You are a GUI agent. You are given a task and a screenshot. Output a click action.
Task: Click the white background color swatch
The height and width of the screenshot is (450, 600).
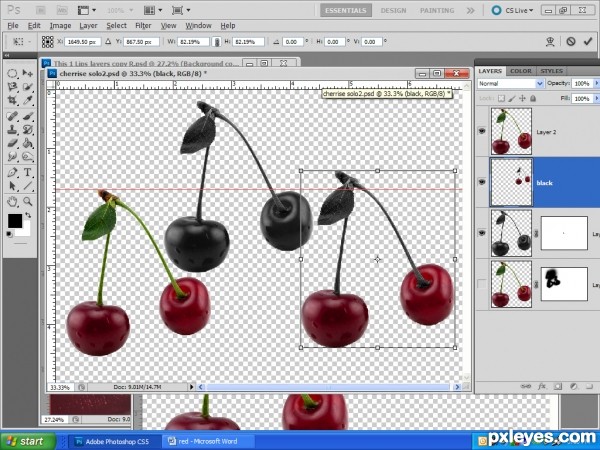pos(24,230)
